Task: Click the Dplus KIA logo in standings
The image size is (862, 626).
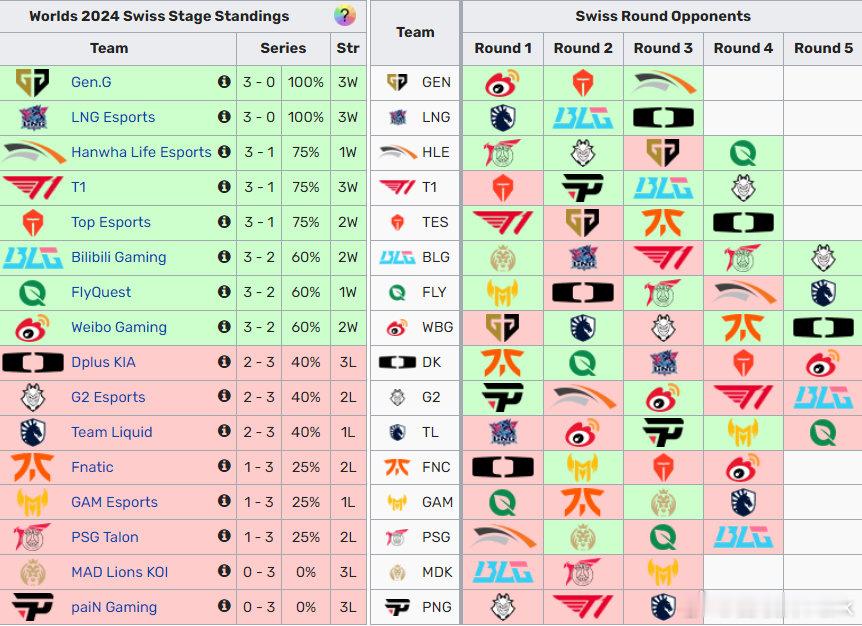Action: click(x=33, y=362)
